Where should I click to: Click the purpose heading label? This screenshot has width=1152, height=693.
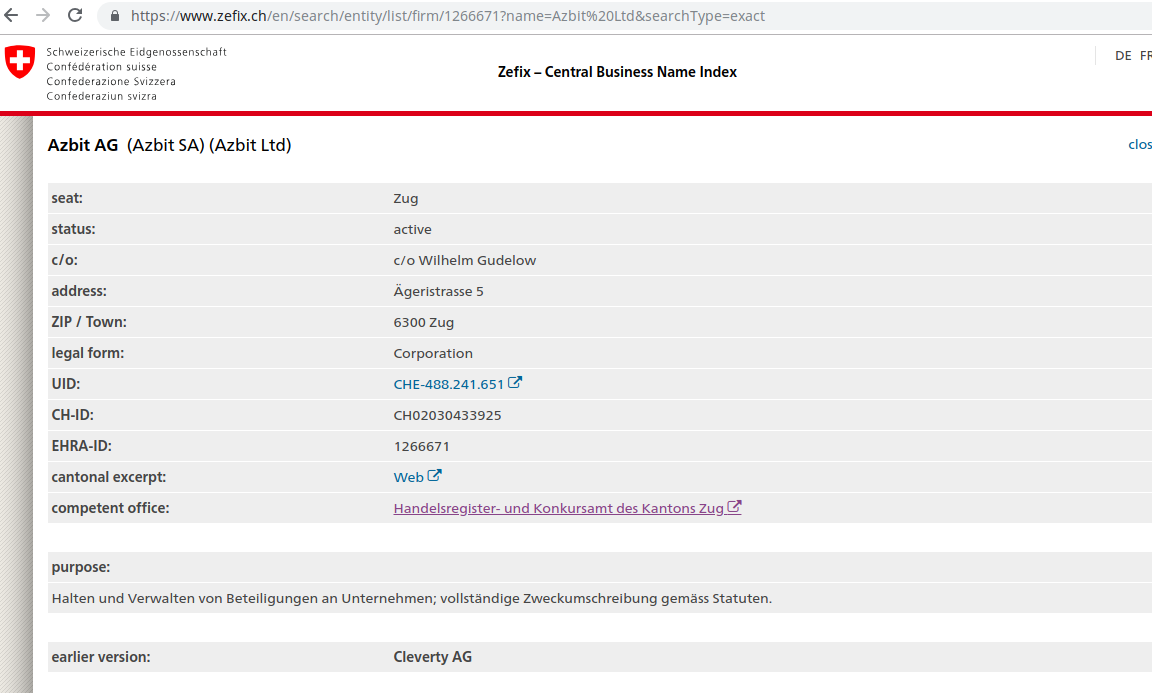coord(81,567)
